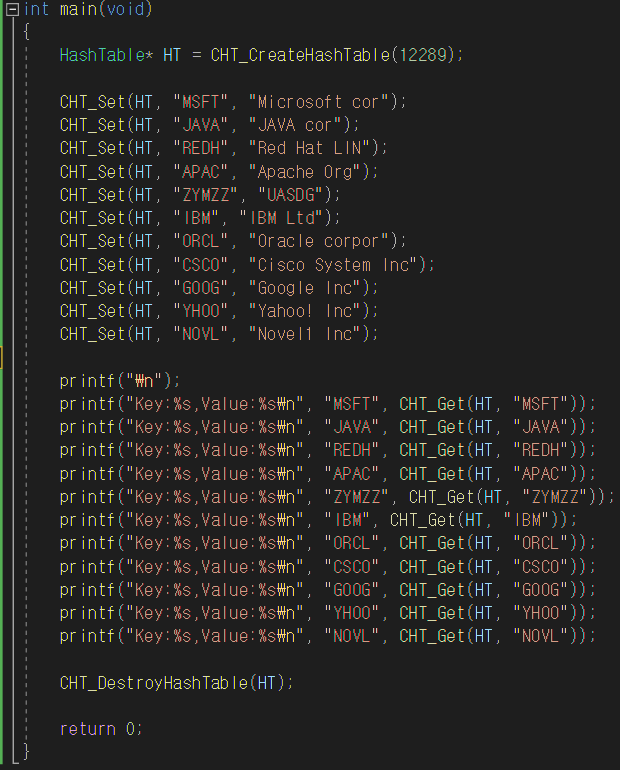620x770 pixels.
Task: Click the "Google Inc" string literal
Action: click(305, 288)
